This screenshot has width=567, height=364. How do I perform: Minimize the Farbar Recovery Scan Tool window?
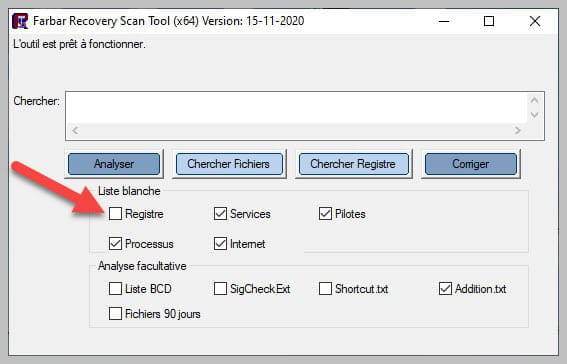(444, 21)
